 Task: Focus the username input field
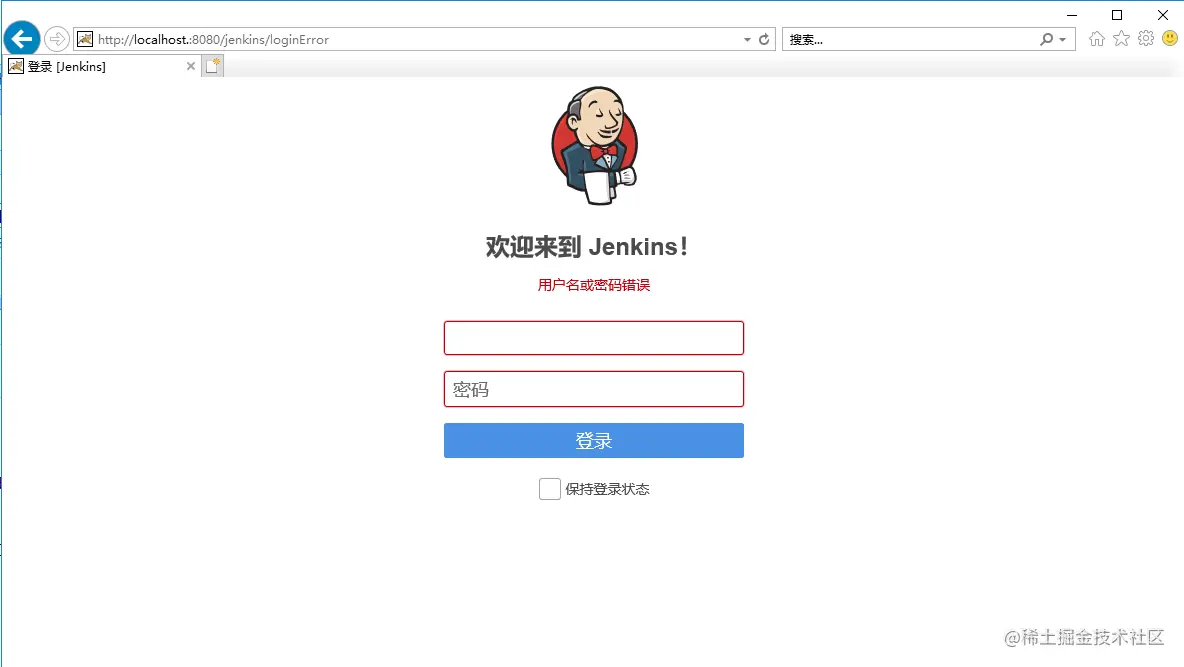(x=594, y=338)
